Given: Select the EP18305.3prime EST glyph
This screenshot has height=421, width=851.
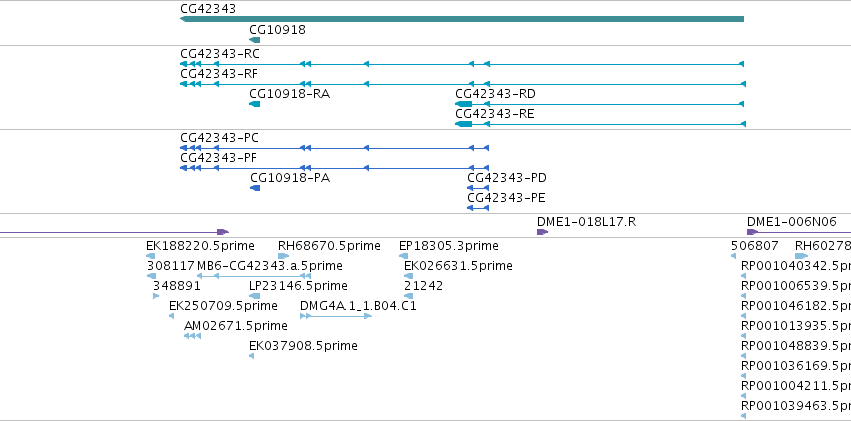Looking at the screenshot, I should 403,256.
